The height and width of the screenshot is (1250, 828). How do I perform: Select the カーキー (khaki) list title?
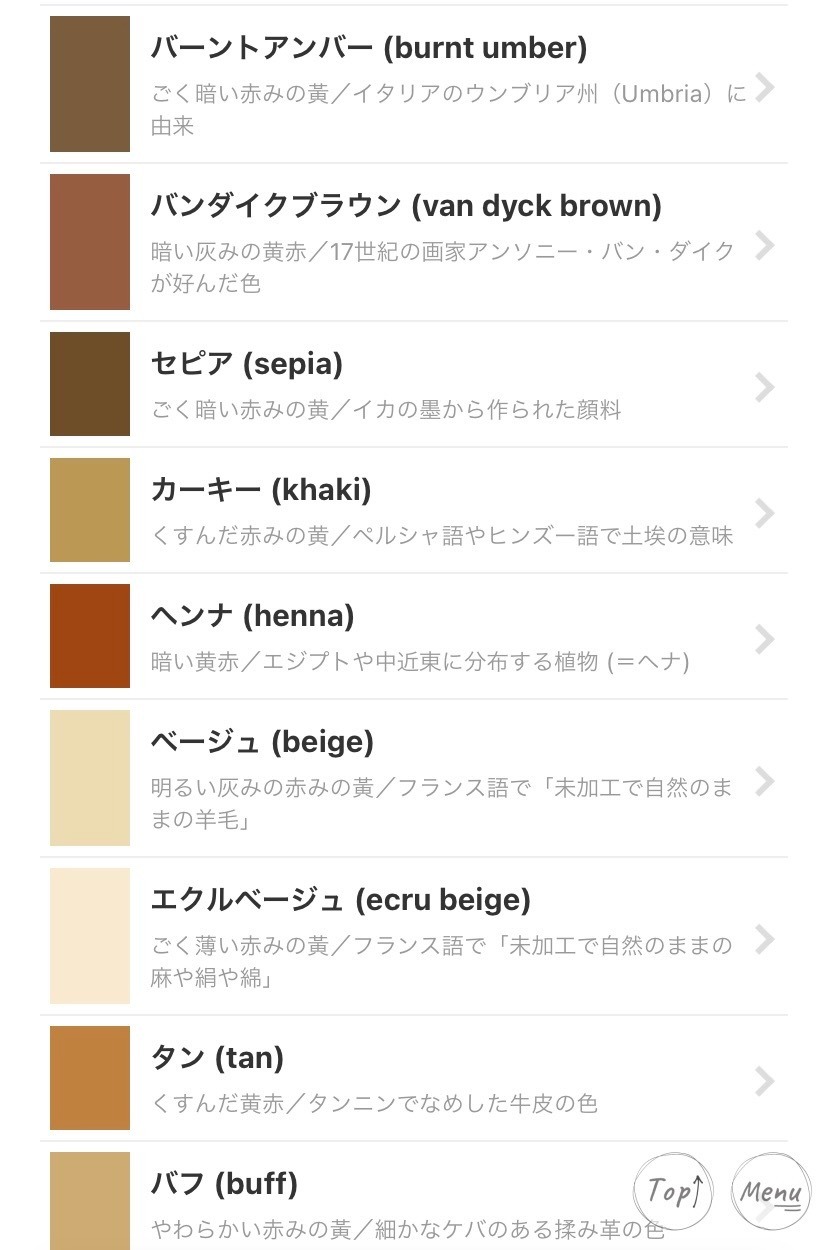coord(261,491)
